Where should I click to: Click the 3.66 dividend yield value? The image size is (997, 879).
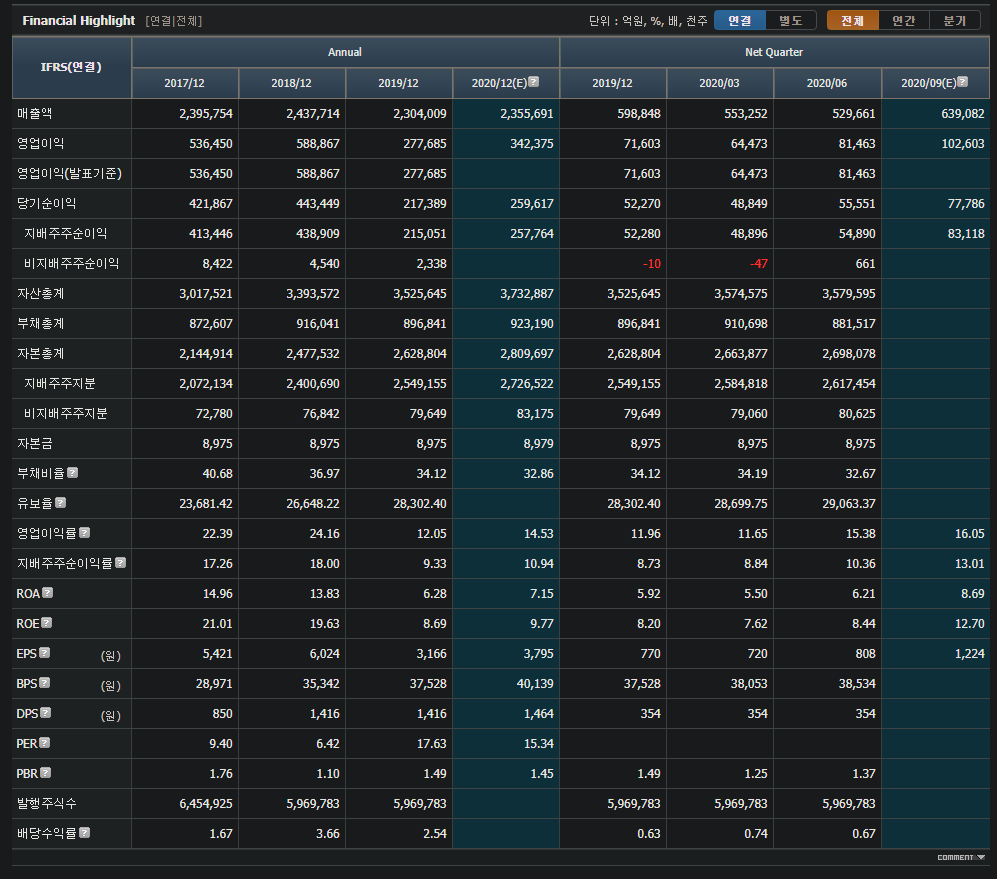click(x=327, y=833)
